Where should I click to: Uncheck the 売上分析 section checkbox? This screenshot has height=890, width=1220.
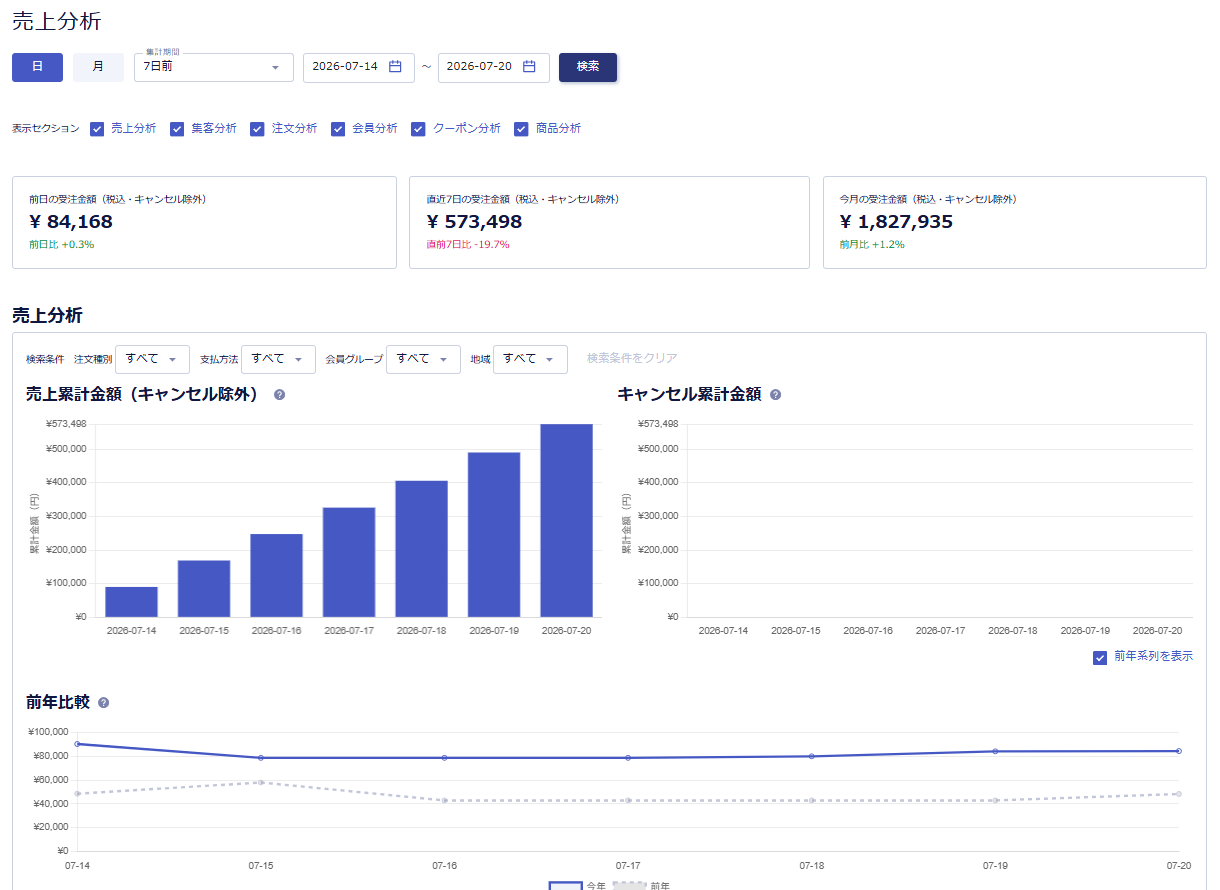[x=97, y=129]
